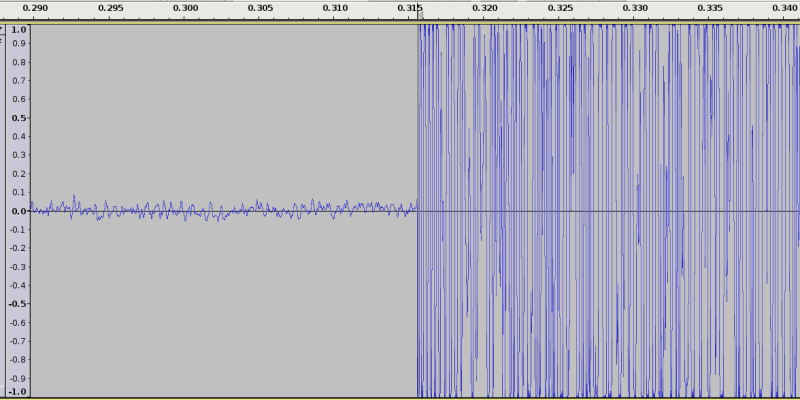
Task: Click the 0.340 mark on the timeline ruler
Action: pyautogui.click(x=785, y=8)
